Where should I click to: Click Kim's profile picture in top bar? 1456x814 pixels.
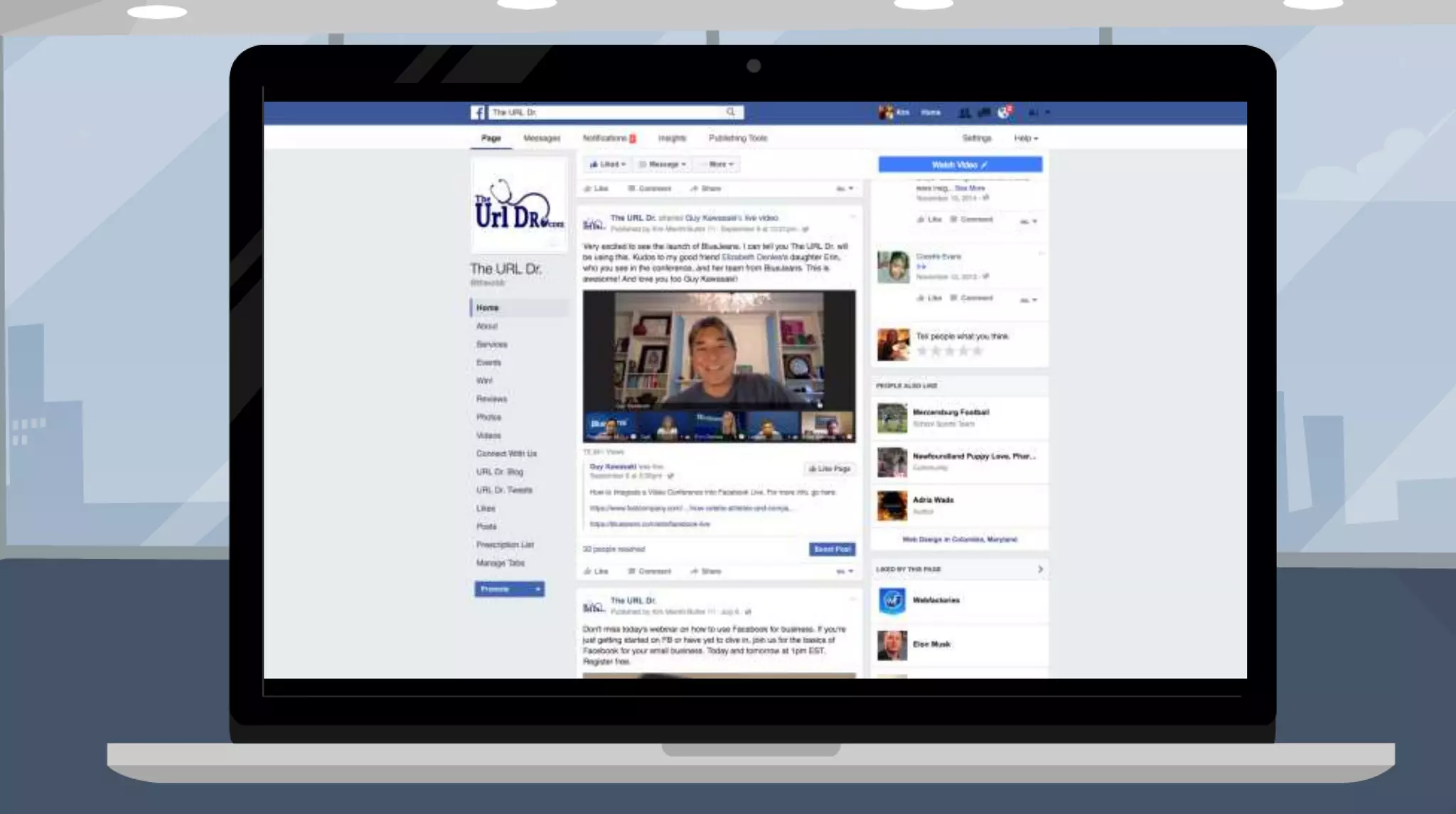coord(885,112)
